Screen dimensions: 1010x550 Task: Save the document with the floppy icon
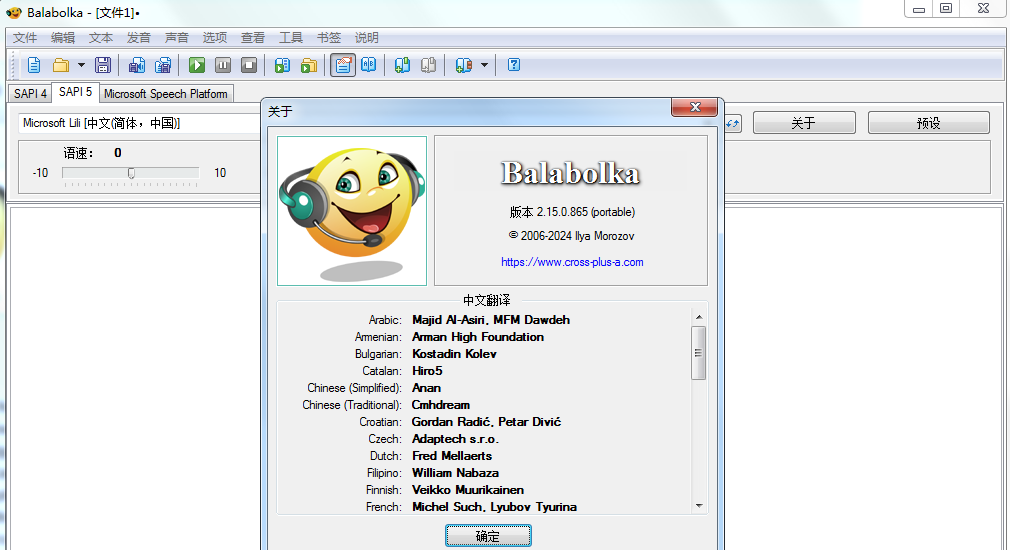pyautogui.click(x=102, y=65)
